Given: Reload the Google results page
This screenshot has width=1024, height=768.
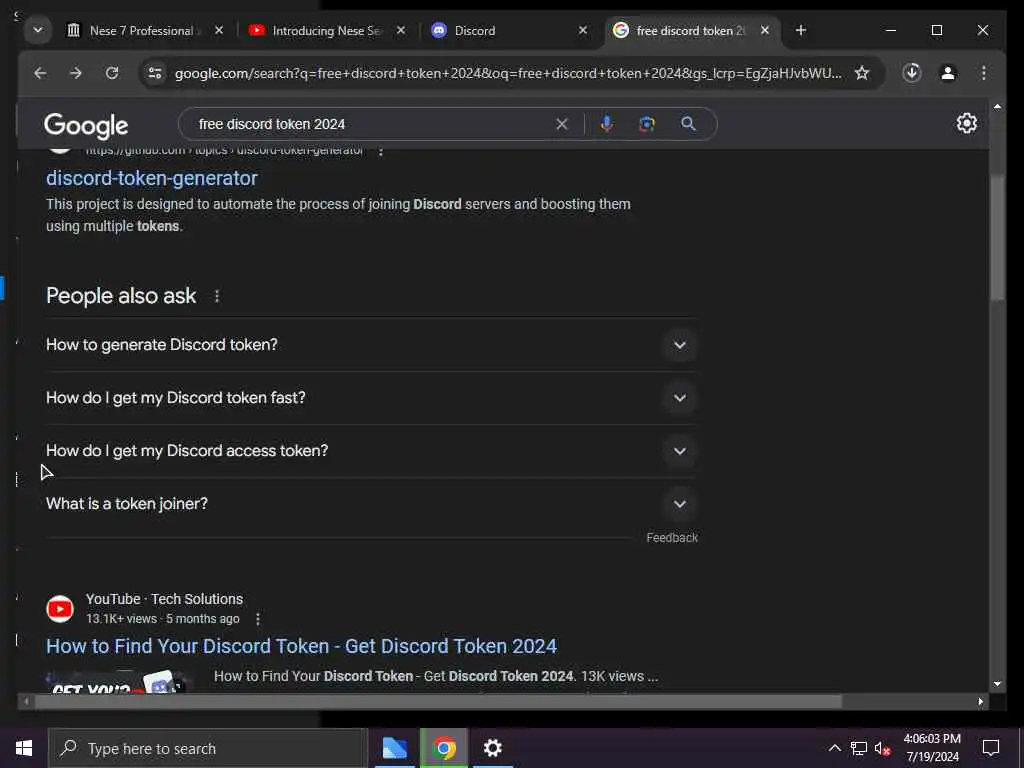Looking at the screenshot, I should [x=112, y=73].
